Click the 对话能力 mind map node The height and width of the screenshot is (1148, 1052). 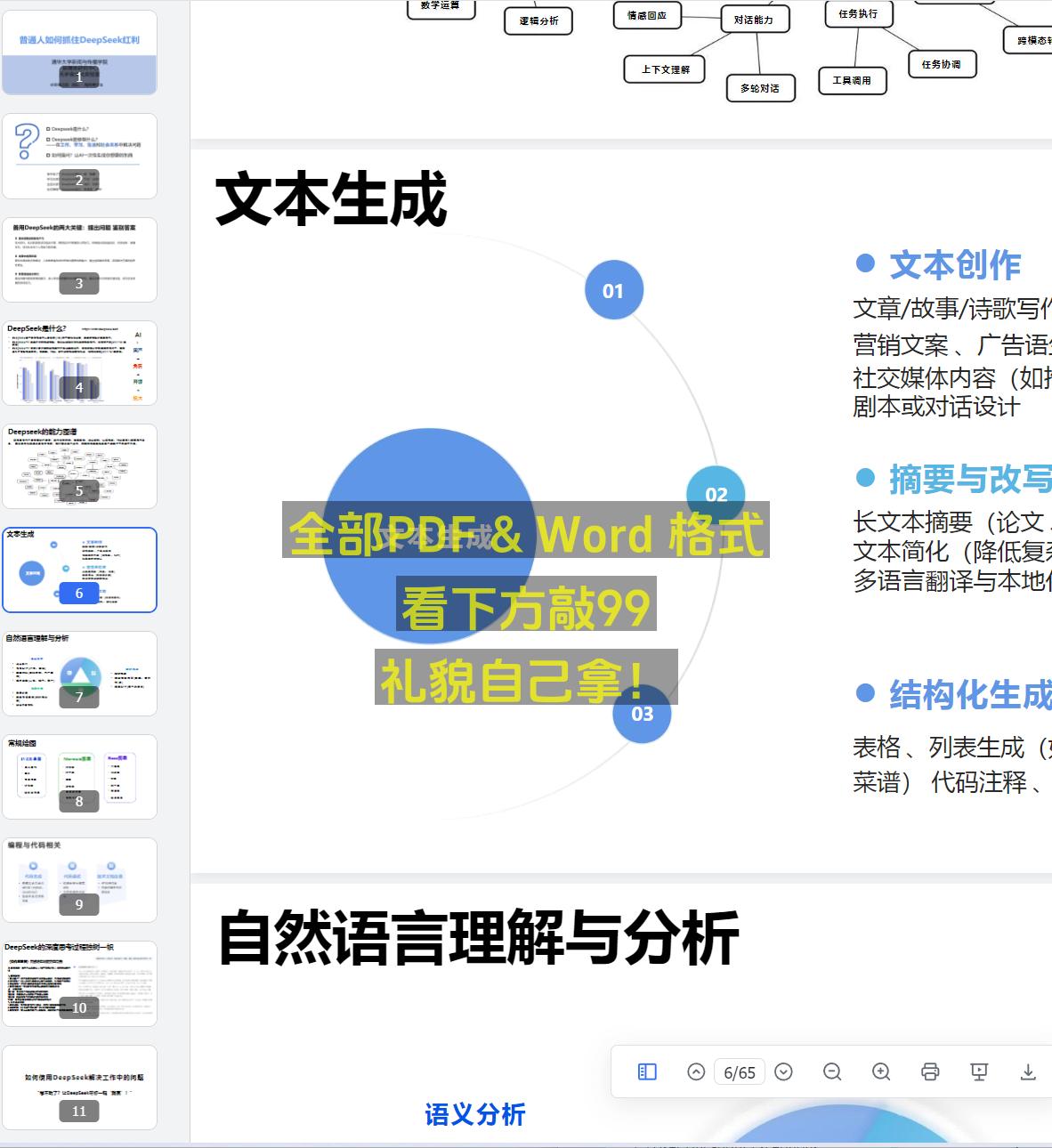pos(754,19)
